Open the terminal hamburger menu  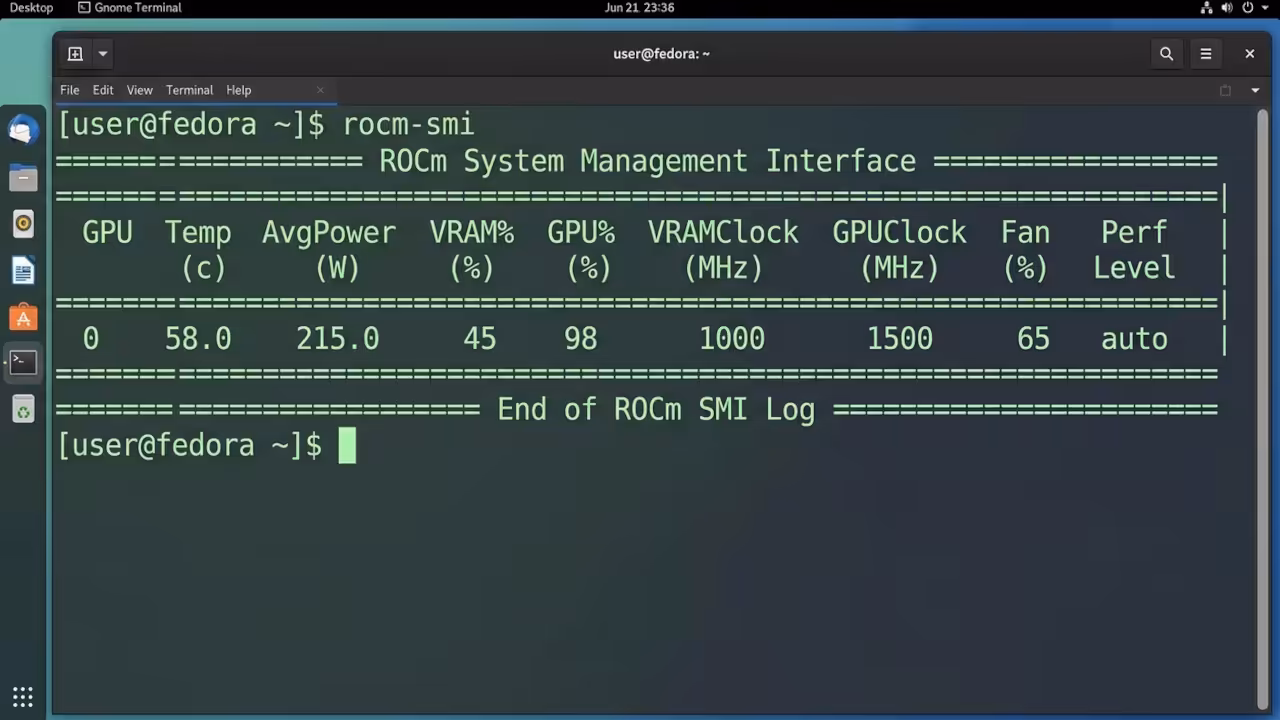1206,54
